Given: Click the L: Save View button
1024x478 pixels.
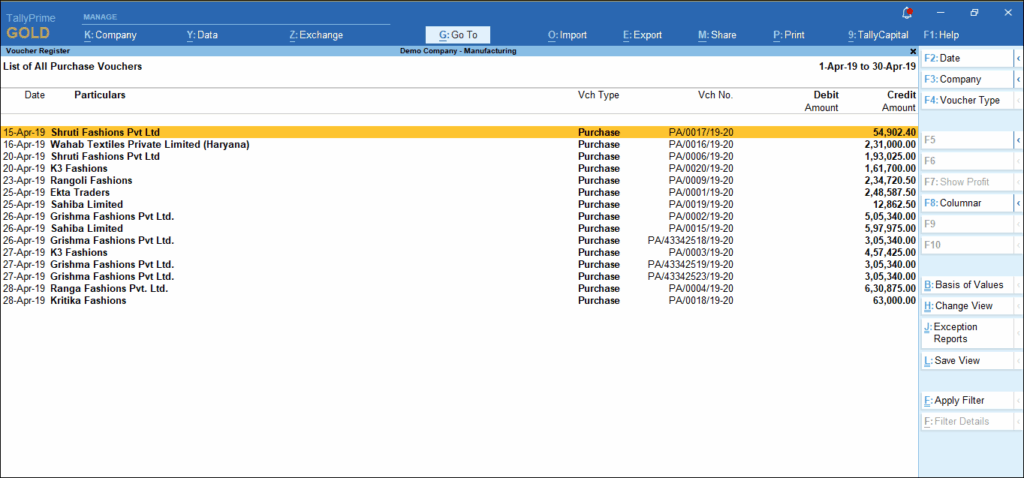Looking at the screenshot, I should (968, 360).
